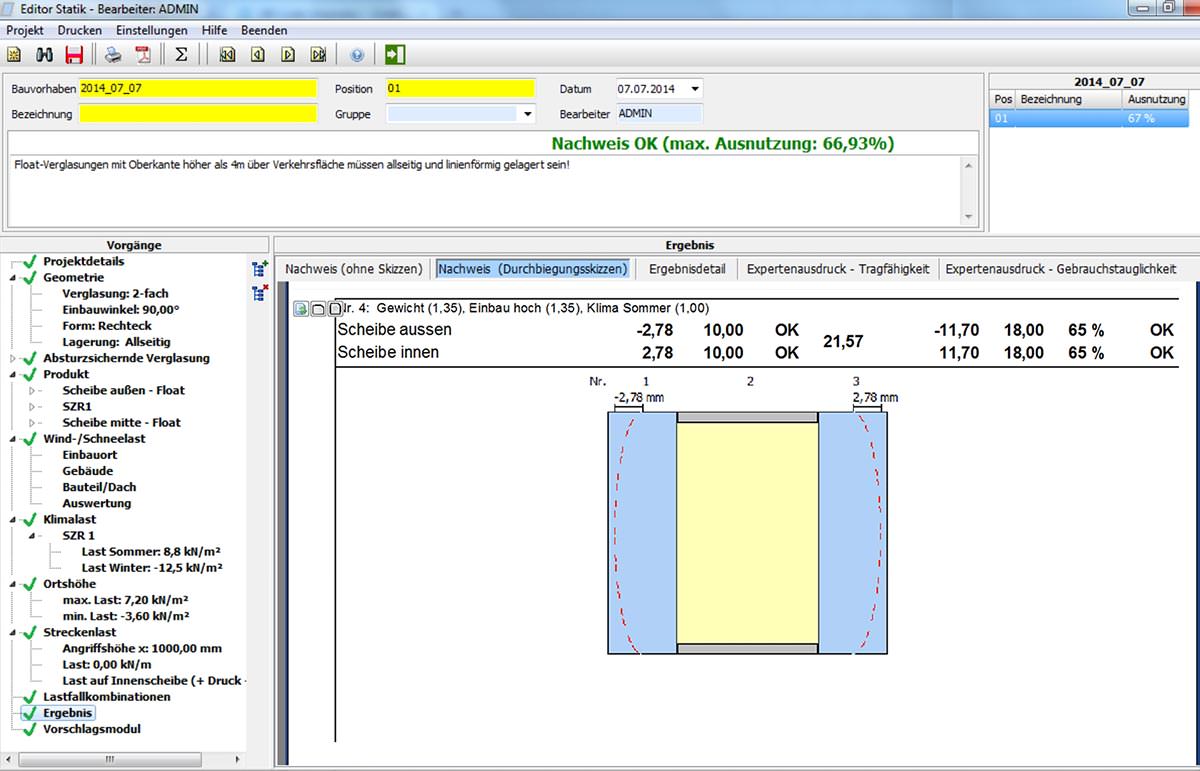Open the Einstellungen menu
Image resolution: width=1200 pixels, height=771 pixels.
pyautogui.click(x=152, y=30)
